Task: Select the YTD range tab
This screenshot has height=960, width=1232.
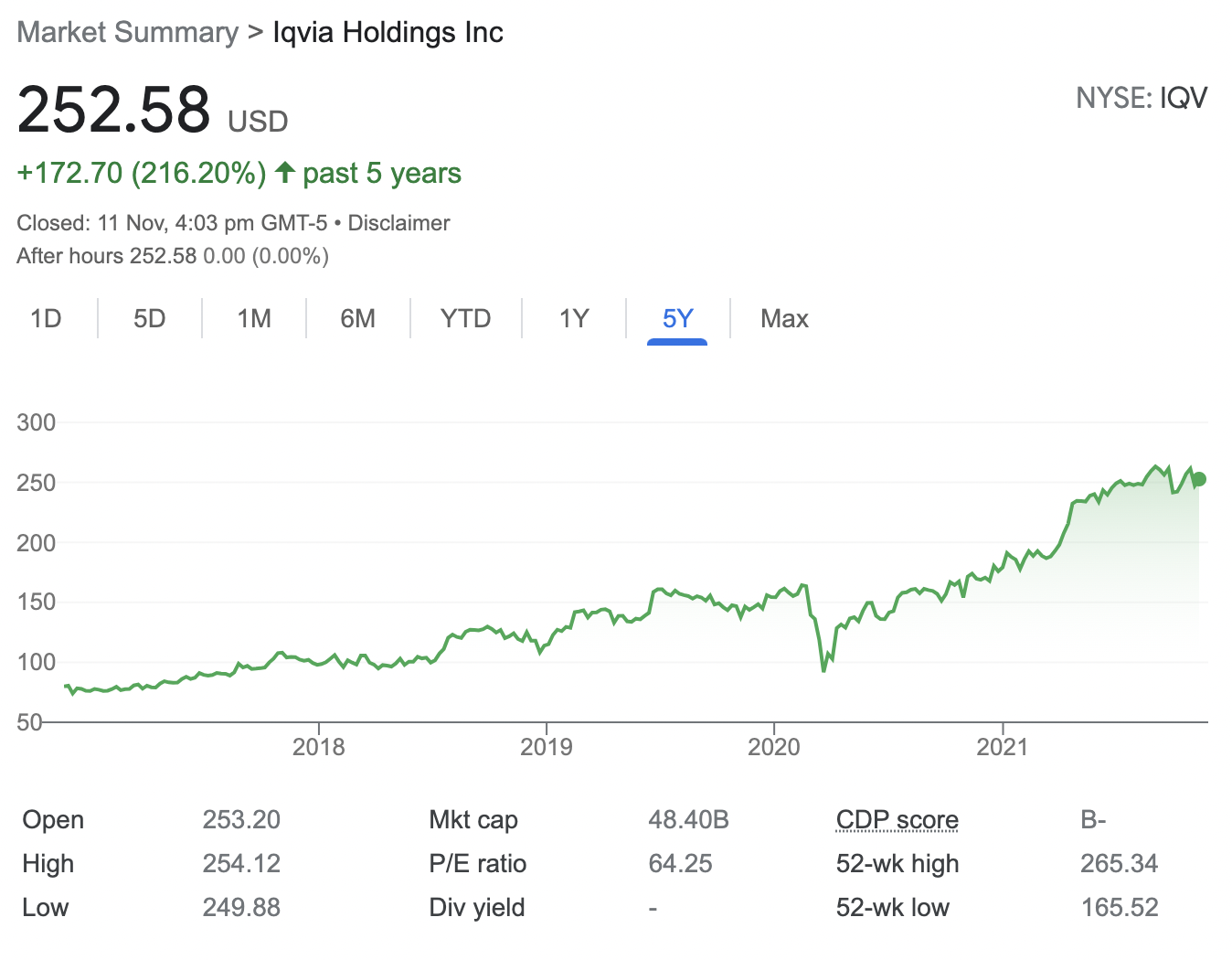Action: [466, 318]
